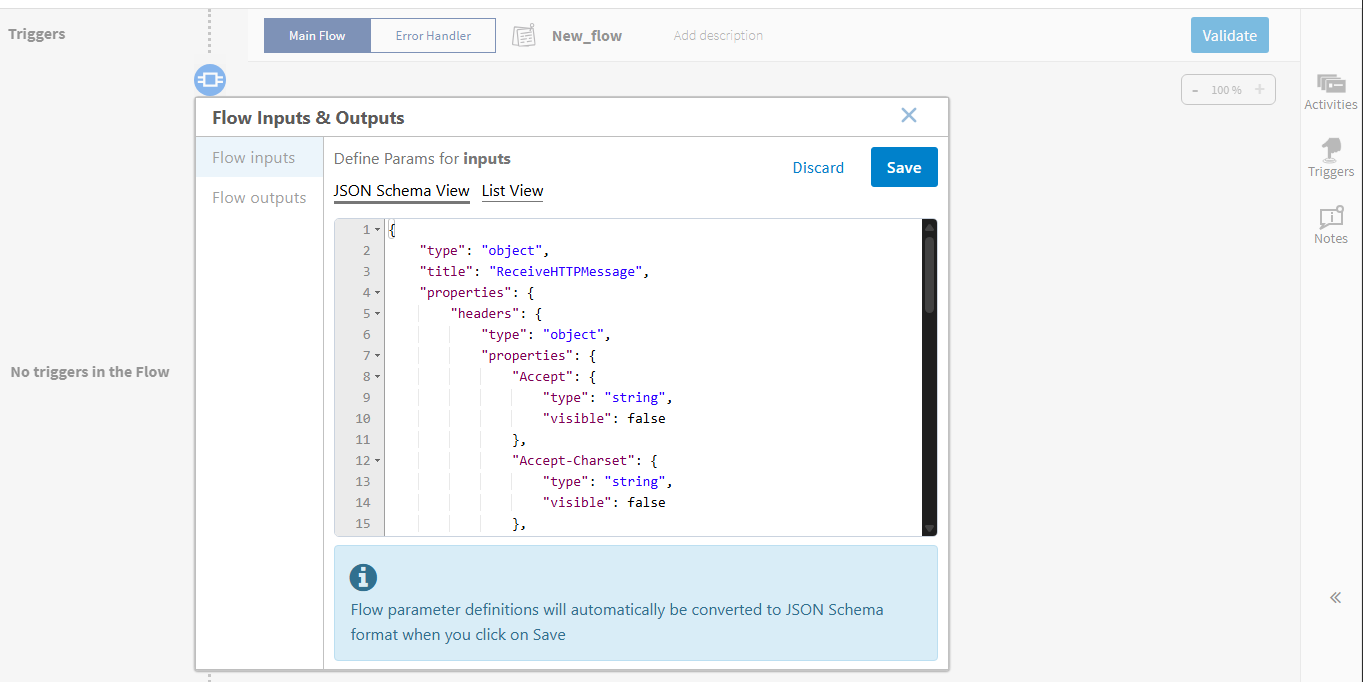The height and width of the screenshot is (682, 1363).
Task: Zoom out with the minus button
Action: tap(1195, 90)
